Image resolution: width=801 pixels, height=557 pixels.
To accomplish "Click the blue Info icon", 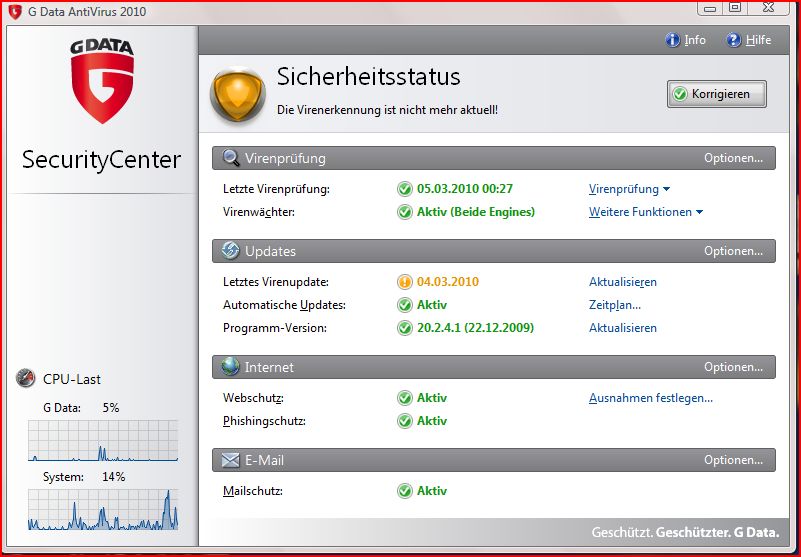I will point(672,40).
